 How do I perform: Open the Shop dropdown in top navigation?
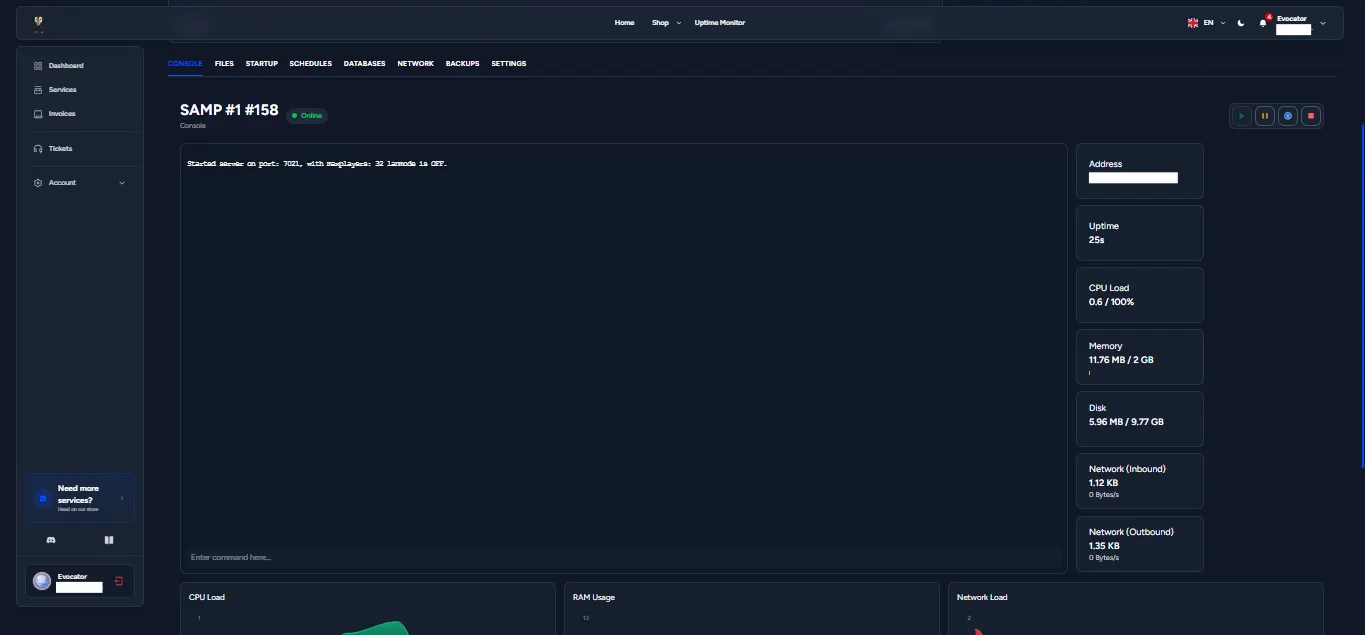coord(665,23)
